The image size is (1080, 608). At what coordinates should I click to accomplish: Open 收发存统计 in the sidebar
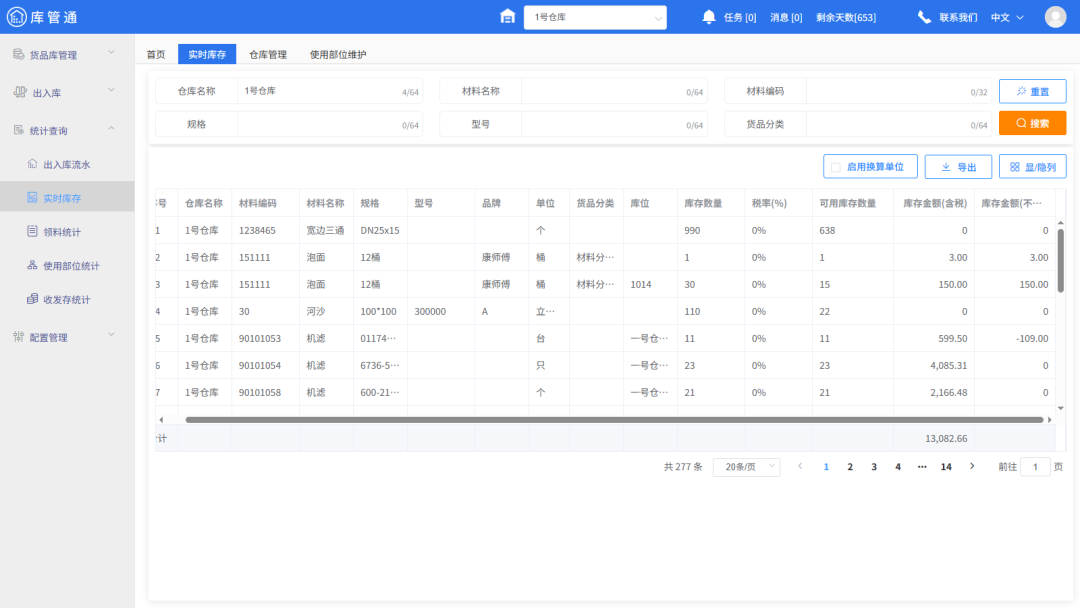(67, 300)
